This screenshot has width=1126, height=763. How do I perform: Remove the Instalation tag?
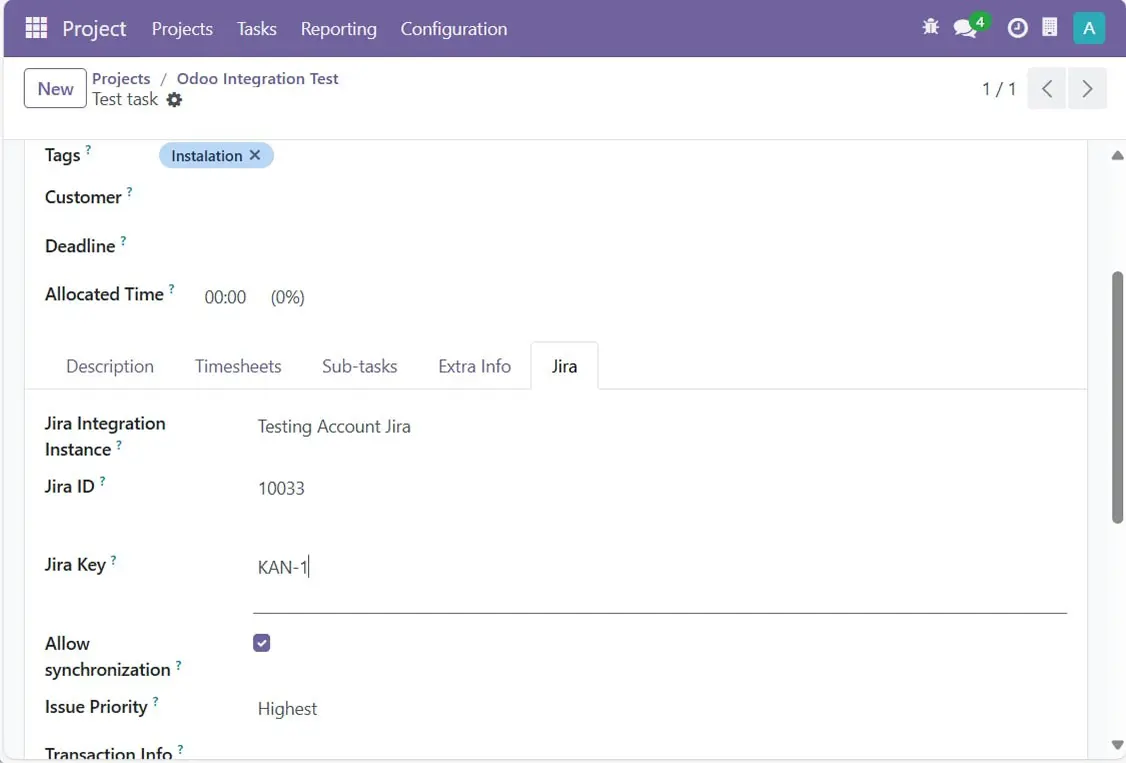[255, 155]
